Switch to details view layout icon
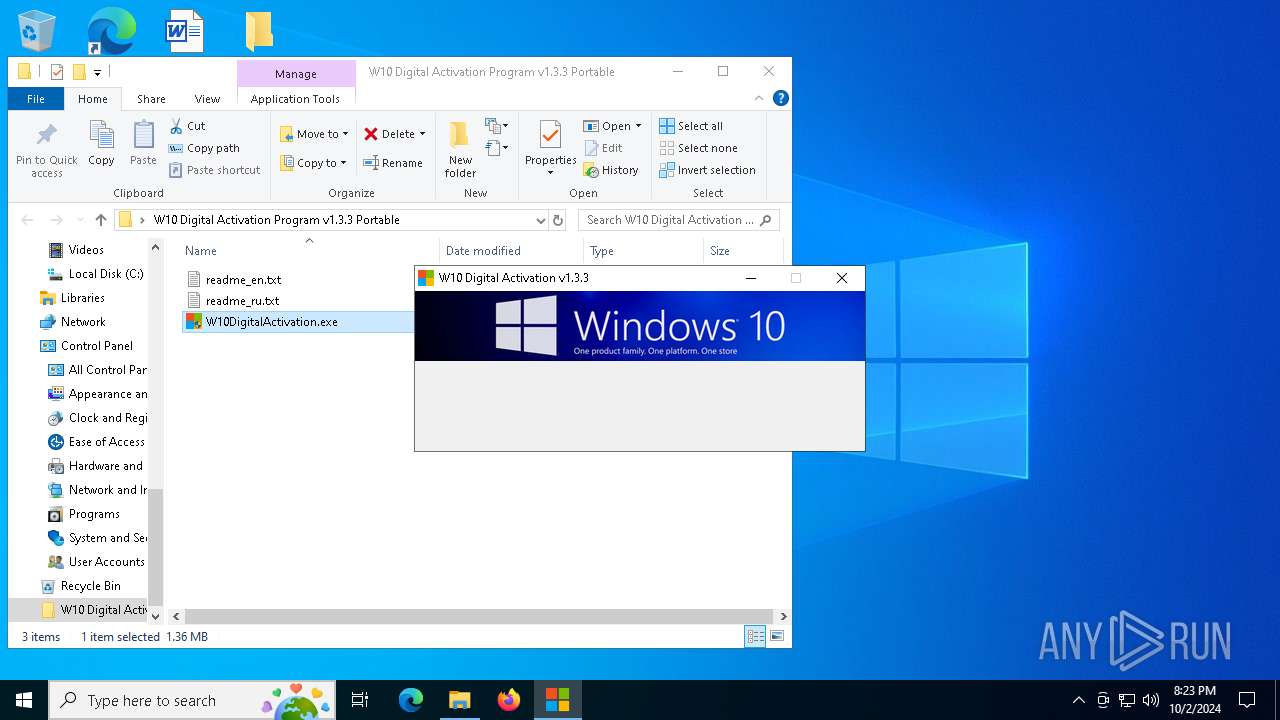Image resolution: width=1280 pixels, height=720 pixels. tap(755, 636)
